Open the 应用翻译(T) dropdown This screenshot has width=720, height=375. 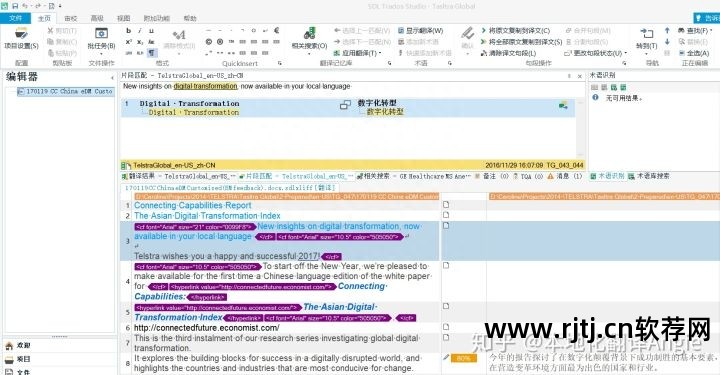(x=358, y=53)
